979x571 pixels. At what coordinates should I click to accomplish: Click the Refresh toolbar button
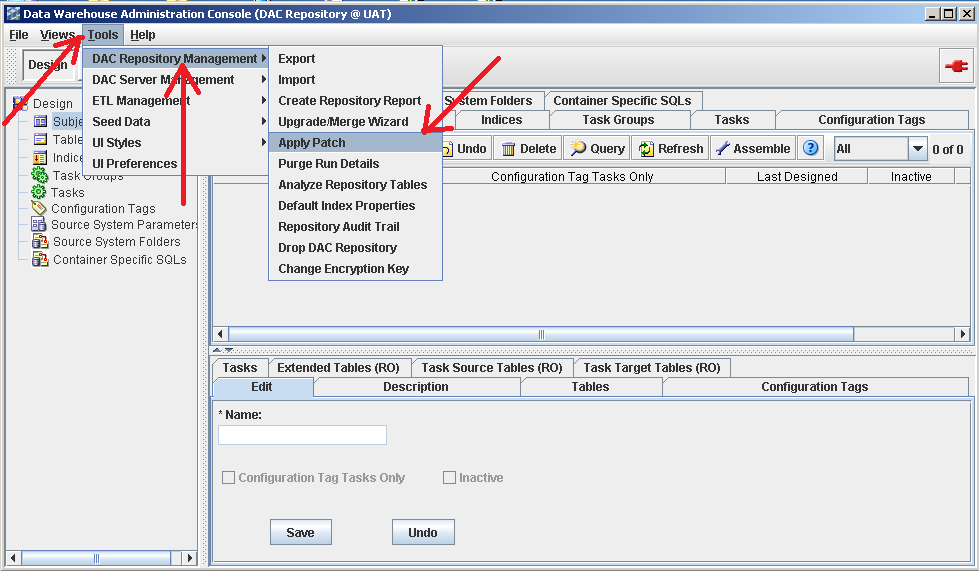[671, 149]
